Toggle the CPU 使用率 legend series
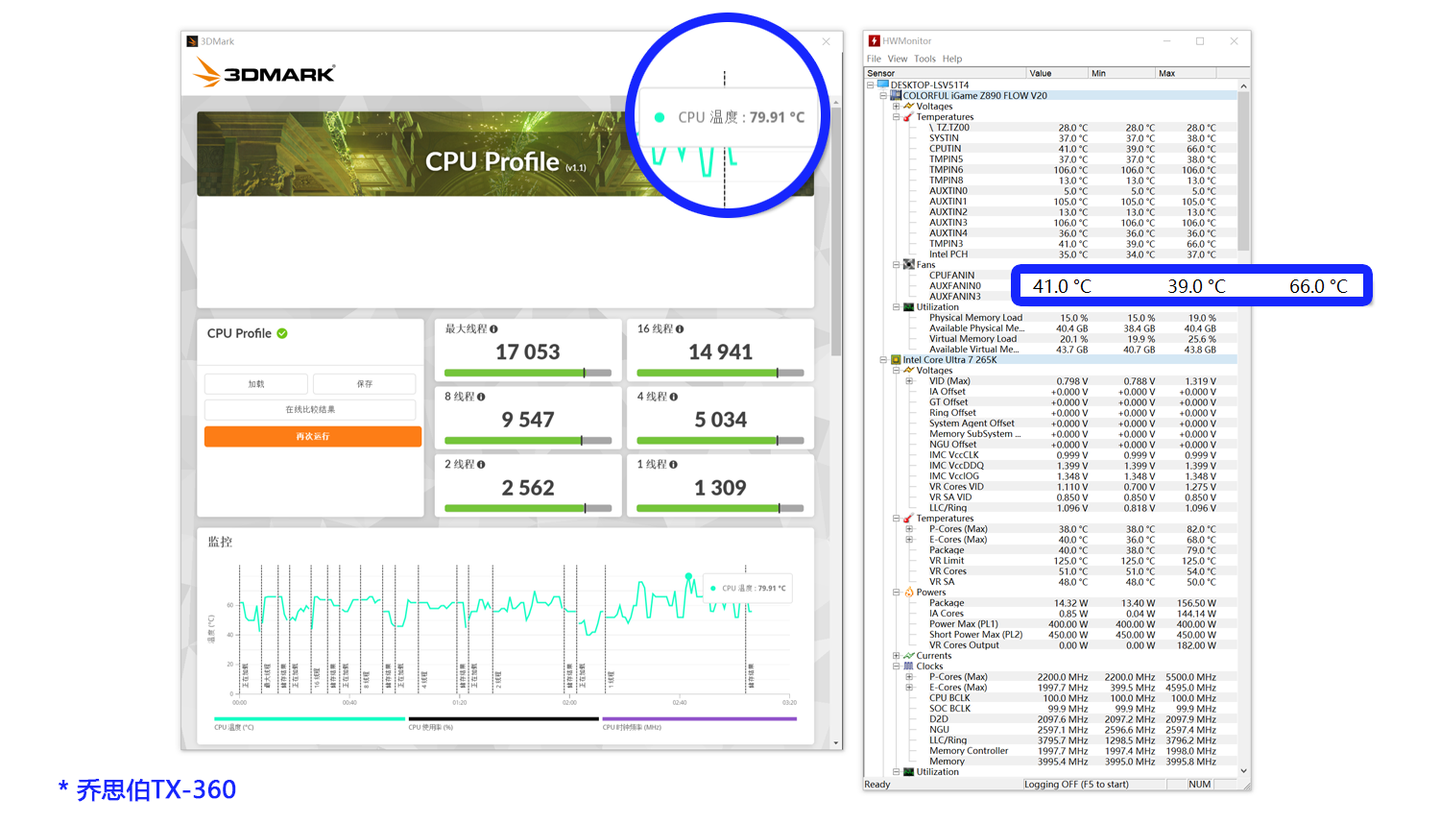 click(x=503, y=723)
